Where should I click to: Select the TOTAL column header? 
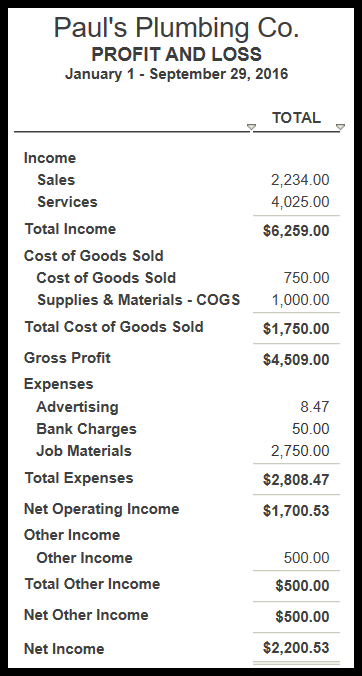pyautogui.click(x=296, y=118)
